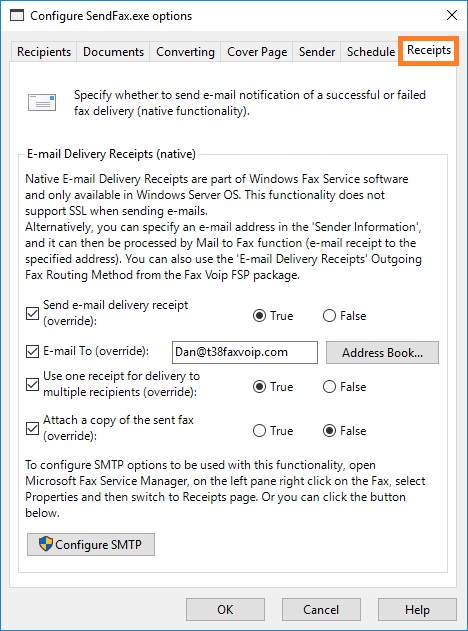This screenshot has height=631, width=468.
Task: Select True for Send e-mail delivery receipt
Action: click(260, 316)
